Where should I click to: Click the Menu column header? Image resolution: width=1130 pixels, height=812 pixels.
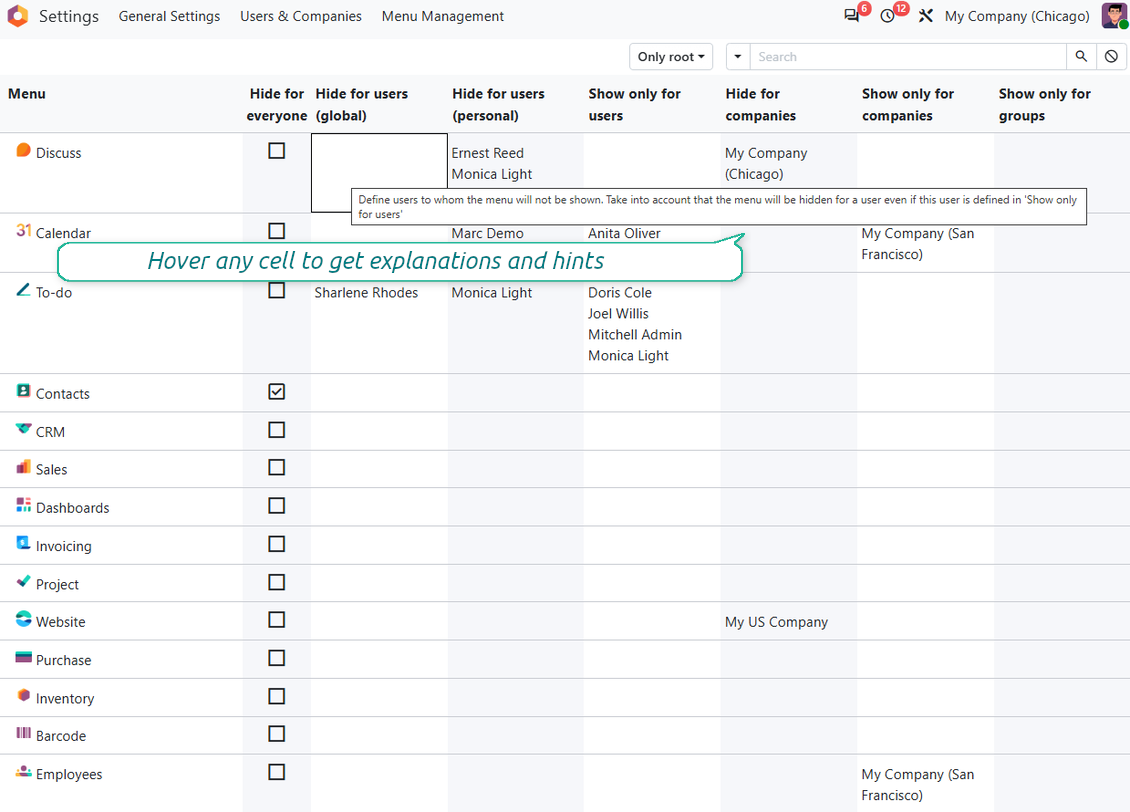tap(27, 94)
